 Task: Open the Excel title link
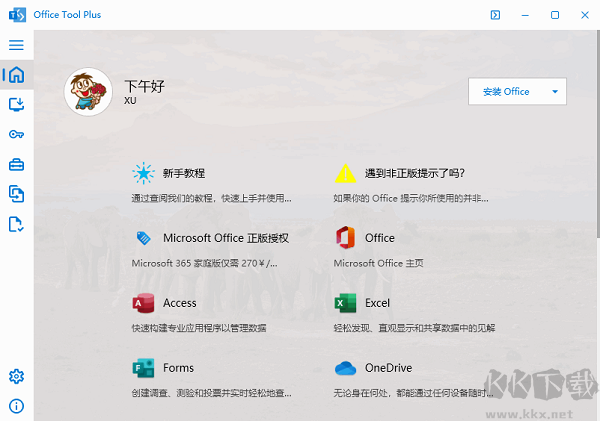(x=377, y=303)
